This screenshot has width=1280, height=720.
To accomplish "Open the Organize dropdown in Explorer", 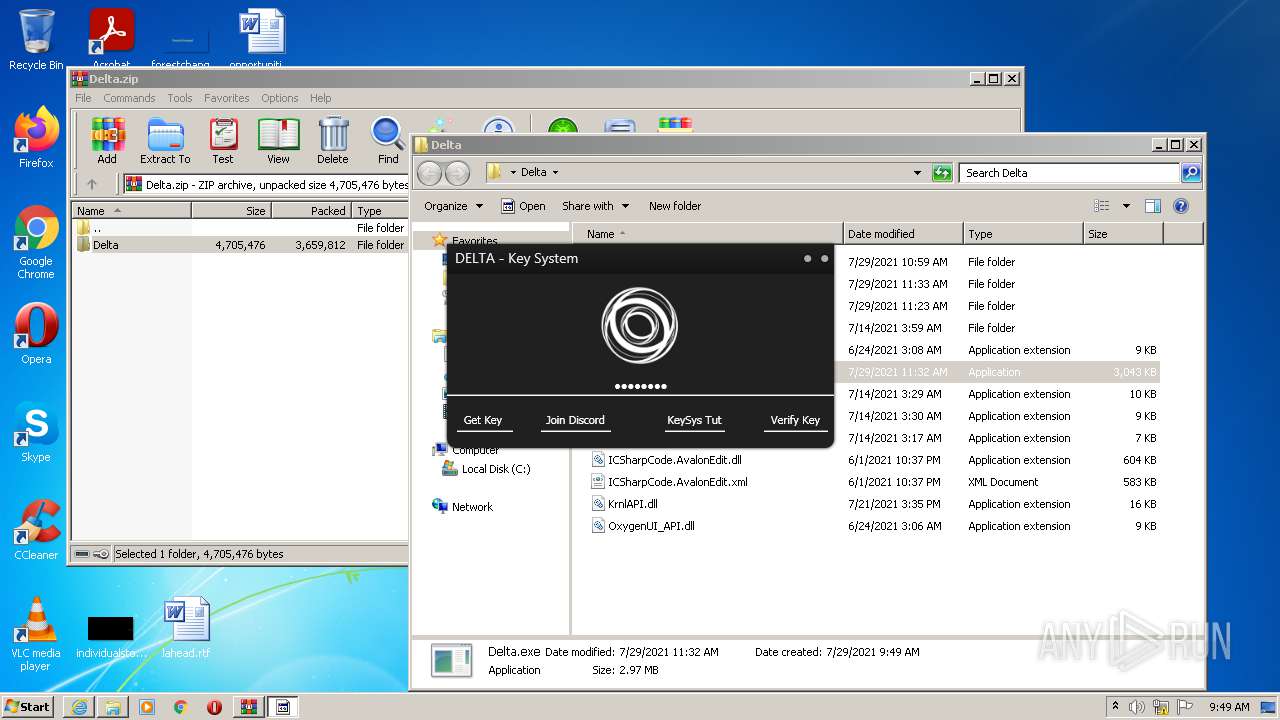I will [453, 206].
